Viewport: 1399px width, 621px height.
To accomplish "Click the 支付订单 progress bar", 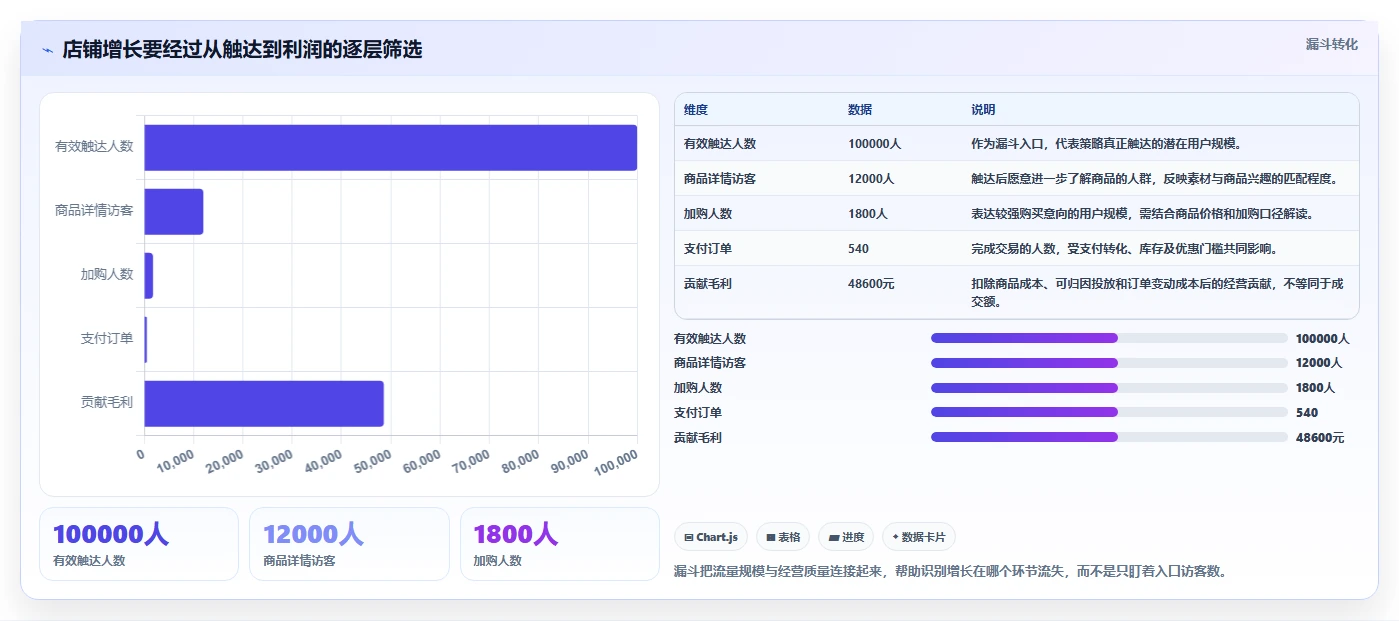I will point(1109,412).
